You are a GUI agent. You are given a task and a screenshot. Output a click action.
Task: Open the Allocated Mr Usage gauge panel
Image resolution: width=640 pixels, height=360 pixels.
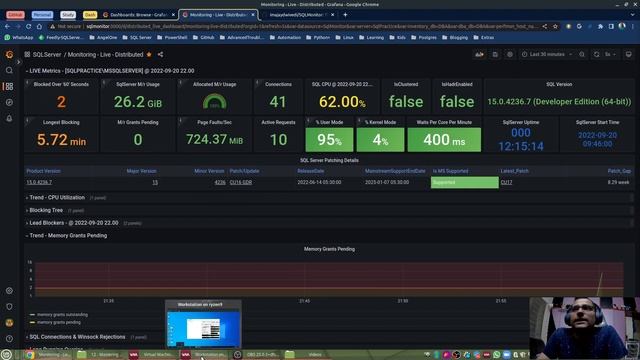pyautogui.click(x=215, y=97)
